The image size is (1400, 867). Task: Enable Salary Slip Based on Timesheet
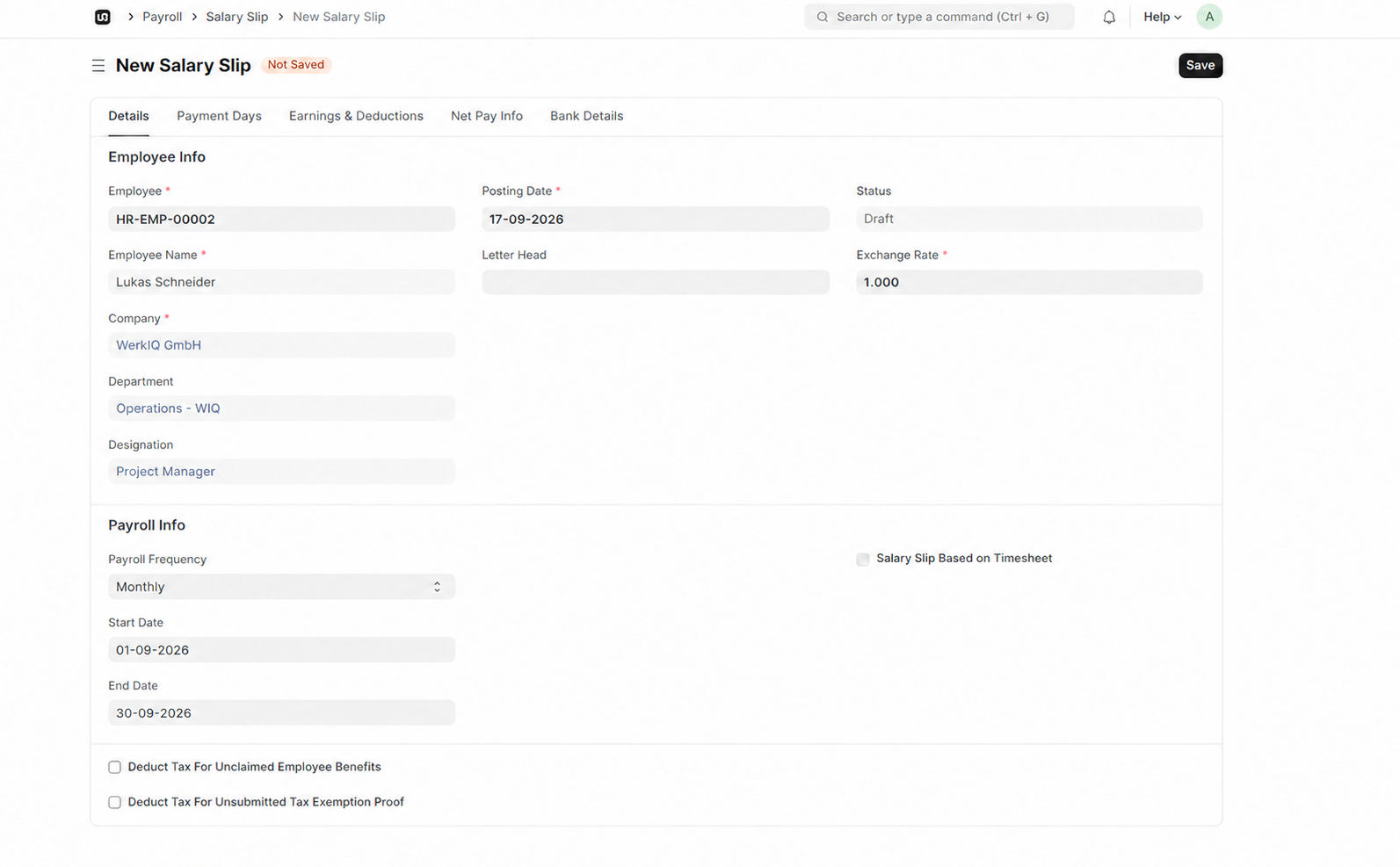[863, 560]
